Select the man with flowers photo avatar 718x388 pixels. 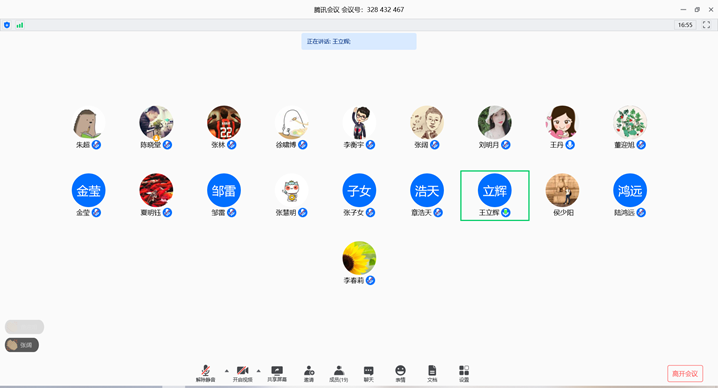[x=156, y=122]
